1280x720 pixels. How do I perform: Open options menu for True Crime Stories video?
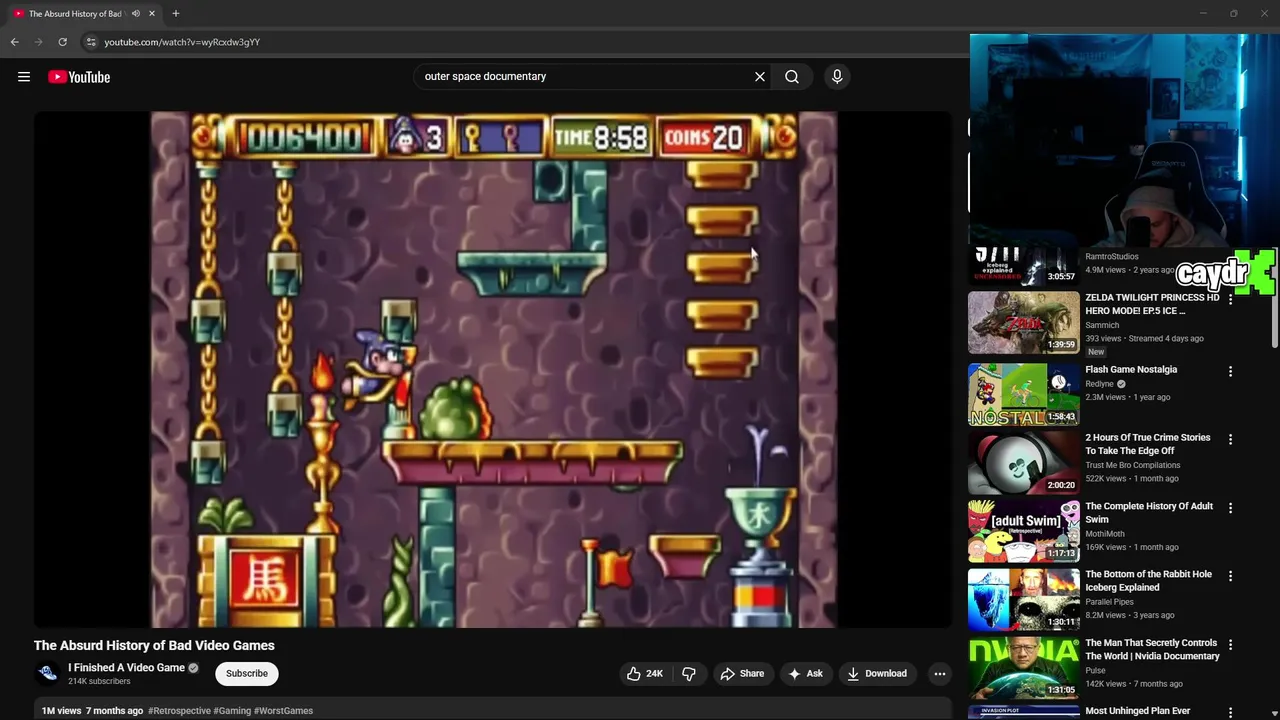pos(1230,439)
